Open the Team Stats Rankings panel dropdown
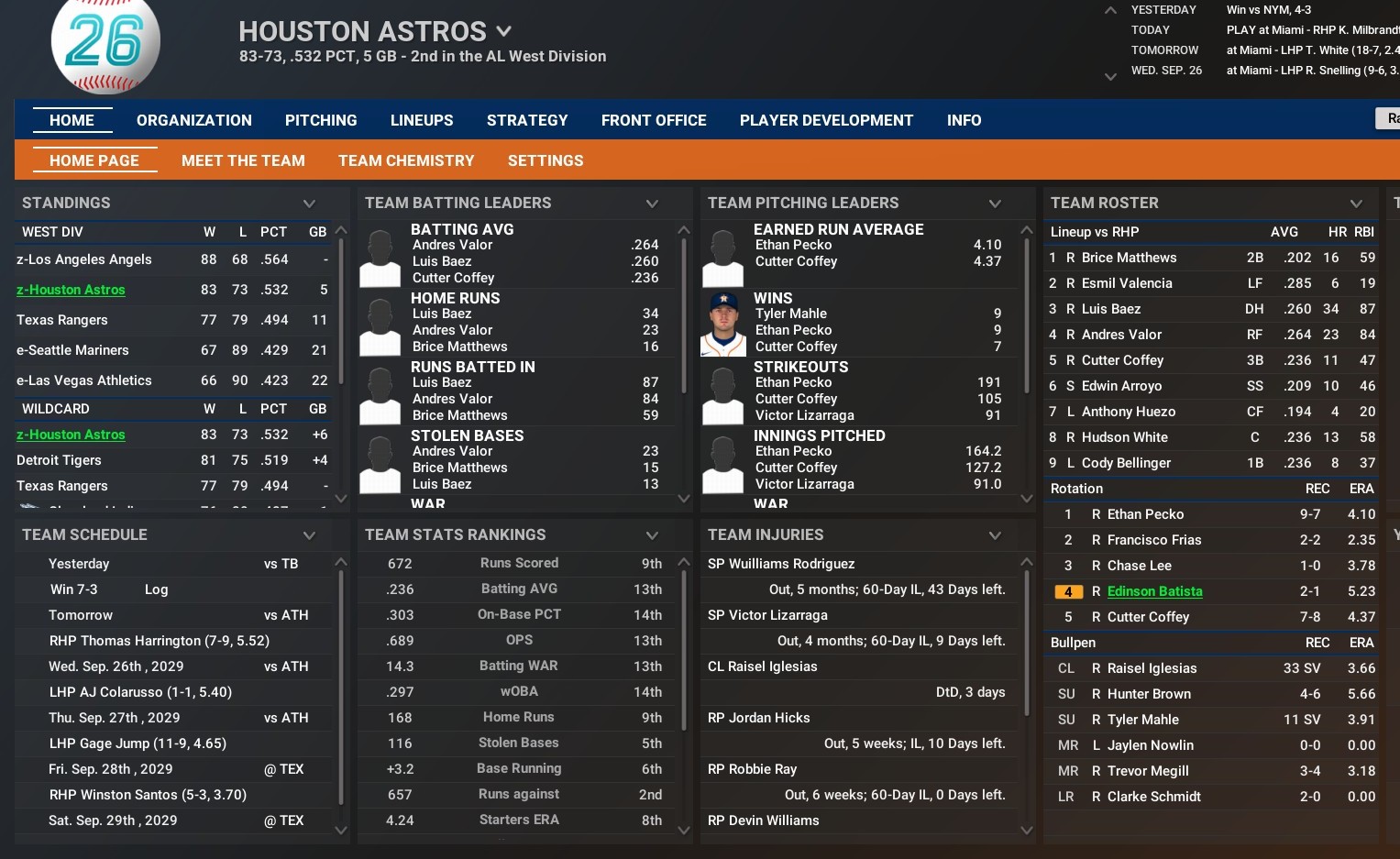 (x=652, y=535)
